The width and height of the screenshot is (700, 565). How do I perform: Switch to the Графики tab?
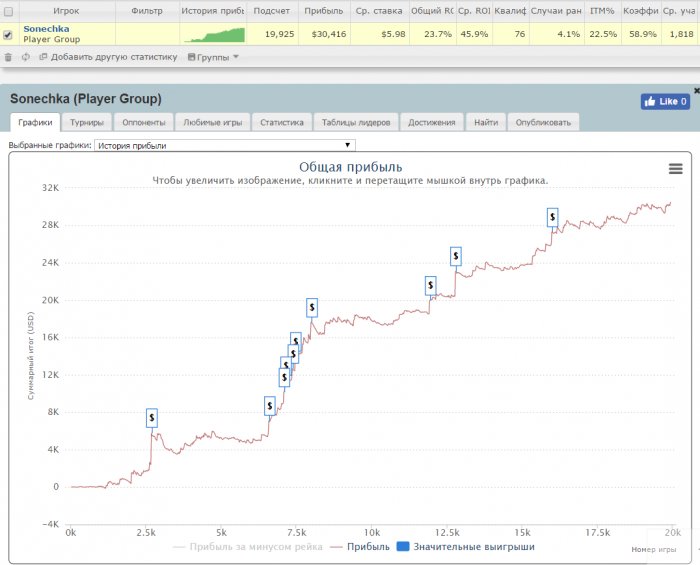35,122
